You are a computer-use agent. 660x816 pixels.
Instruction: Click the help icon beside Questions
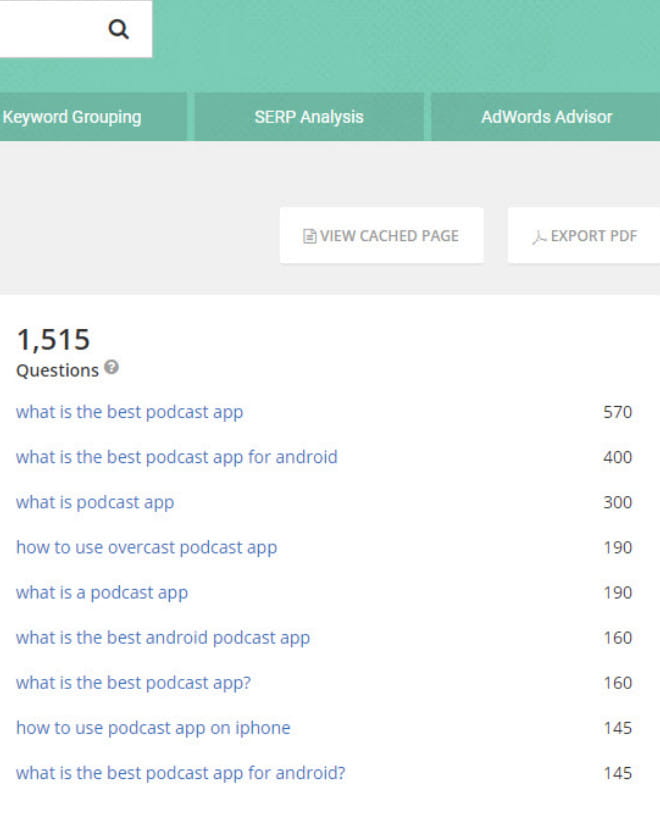111,368
